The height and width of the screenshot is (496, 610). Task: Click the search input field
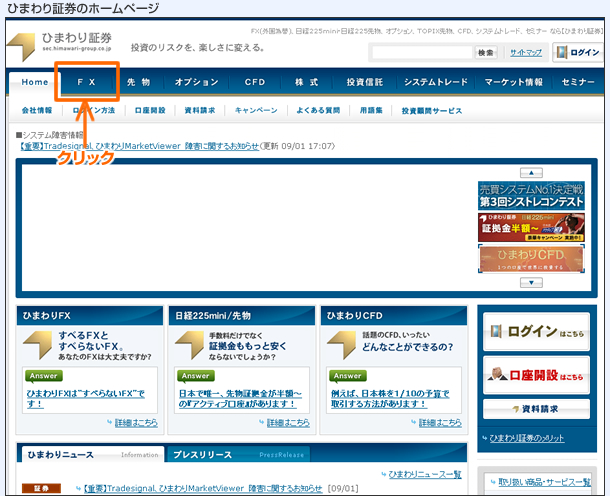coord(422,53)
